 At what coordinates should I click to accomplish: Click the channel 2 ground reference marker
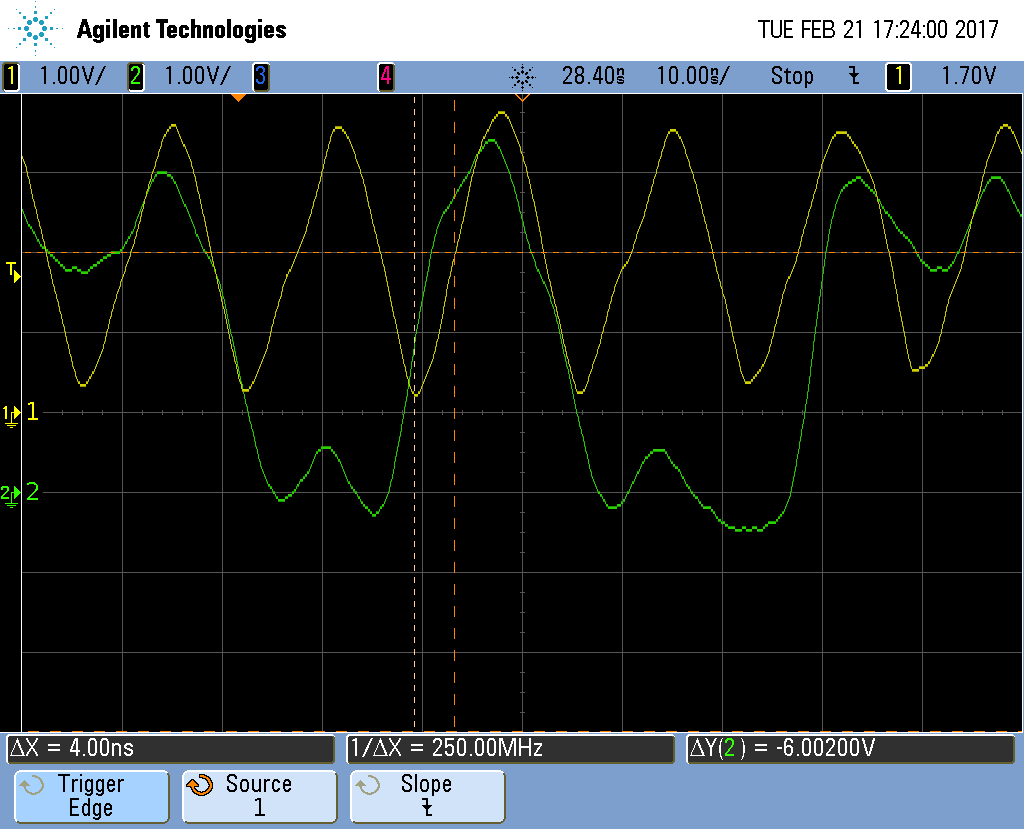coord(12,493)
